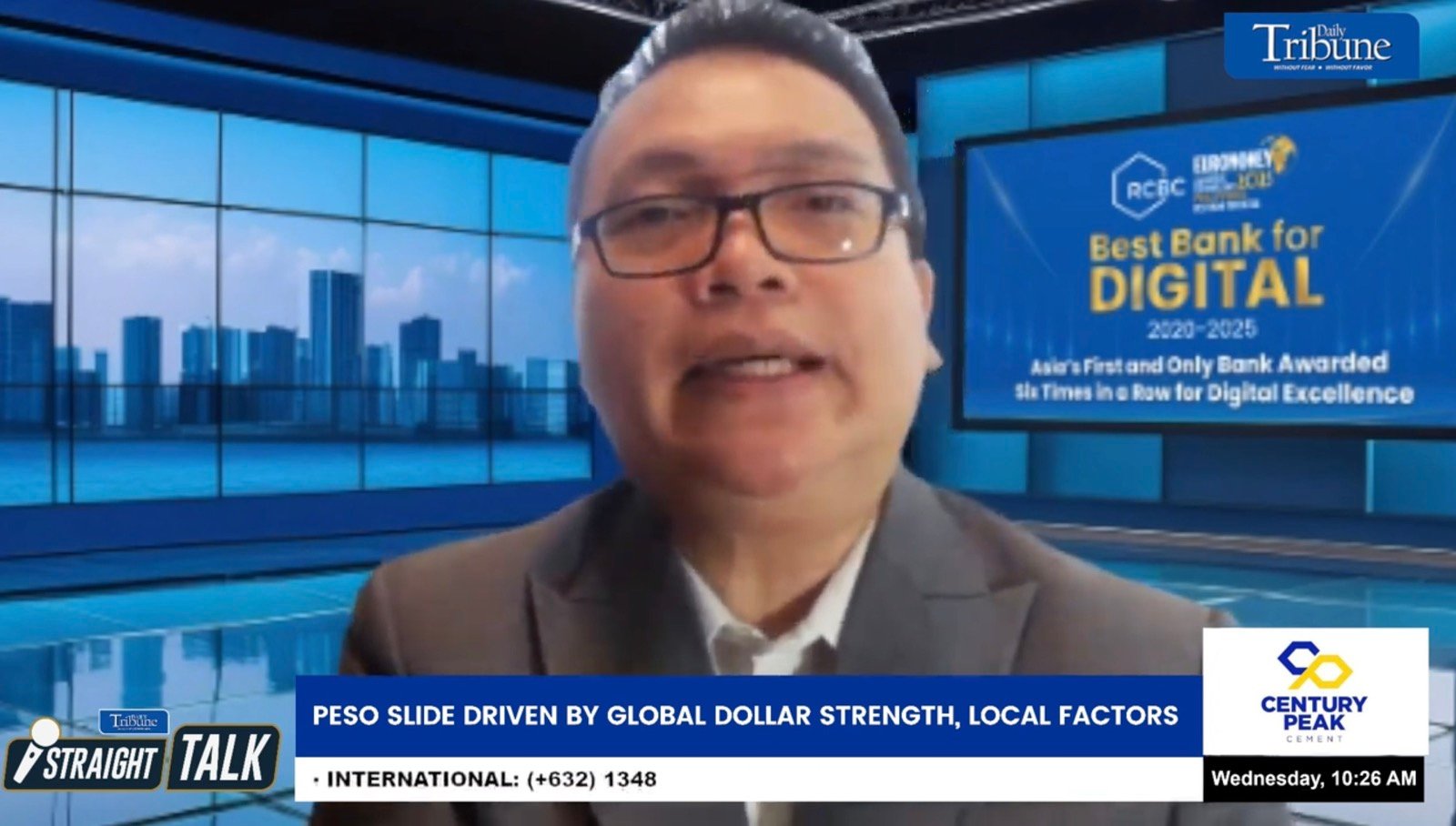This screenshot has width=1456, height=826.
Task: Click 'Asia's First and Only Bank Awarded' line
Action: coord(1208,365)
